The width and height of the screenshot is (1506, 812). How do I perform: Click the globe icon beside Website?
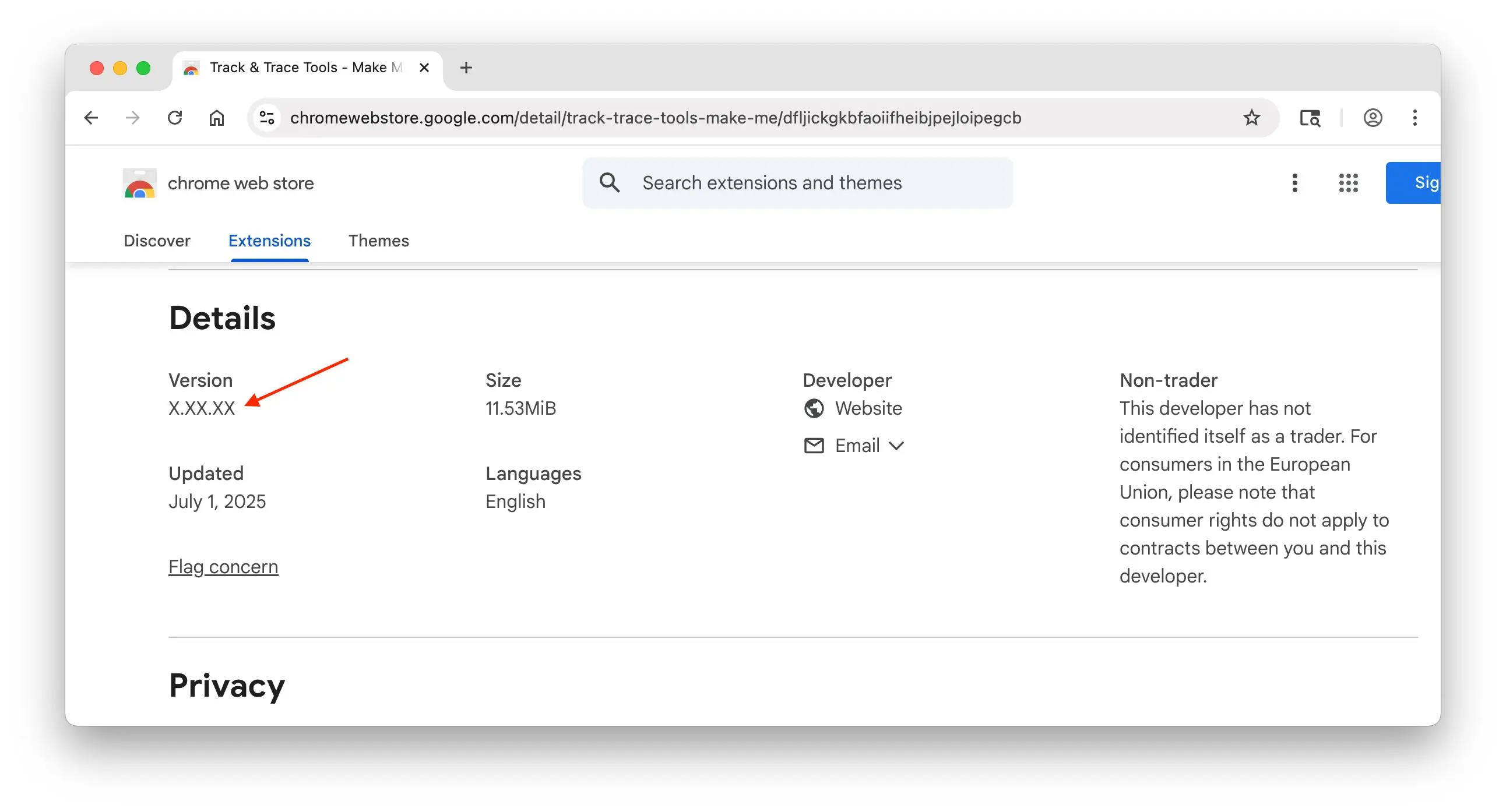814,408
